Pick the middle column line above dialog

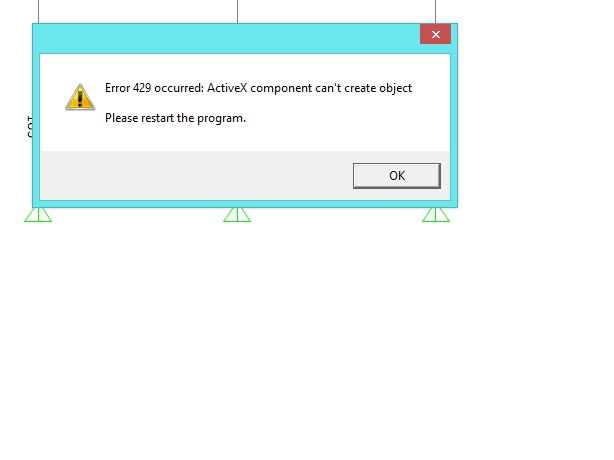[x=237, y=11]
